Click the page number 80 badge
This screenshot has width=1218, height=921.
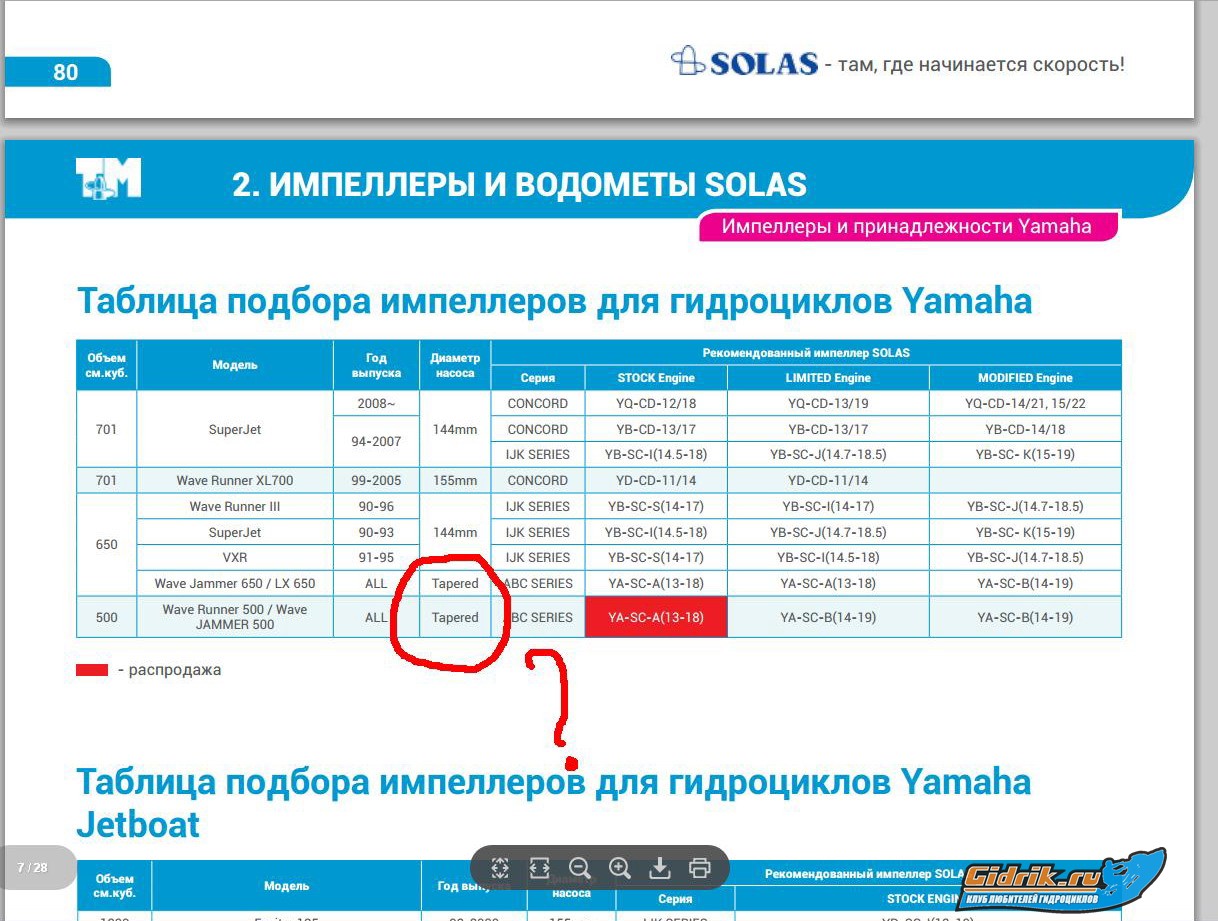click(65, 72)
